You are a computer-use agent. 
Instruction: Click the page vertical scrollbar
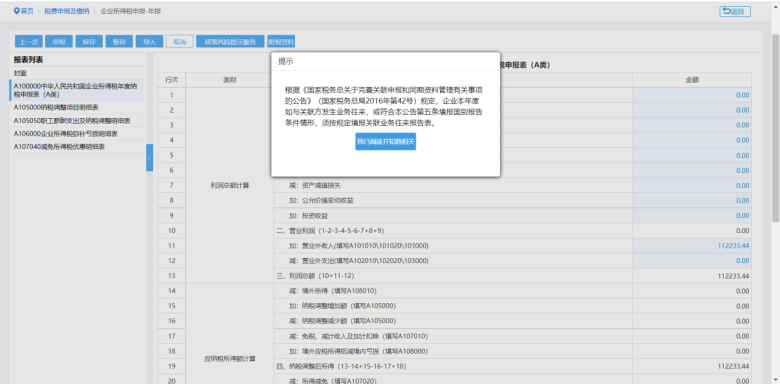(x=775, y=128)
